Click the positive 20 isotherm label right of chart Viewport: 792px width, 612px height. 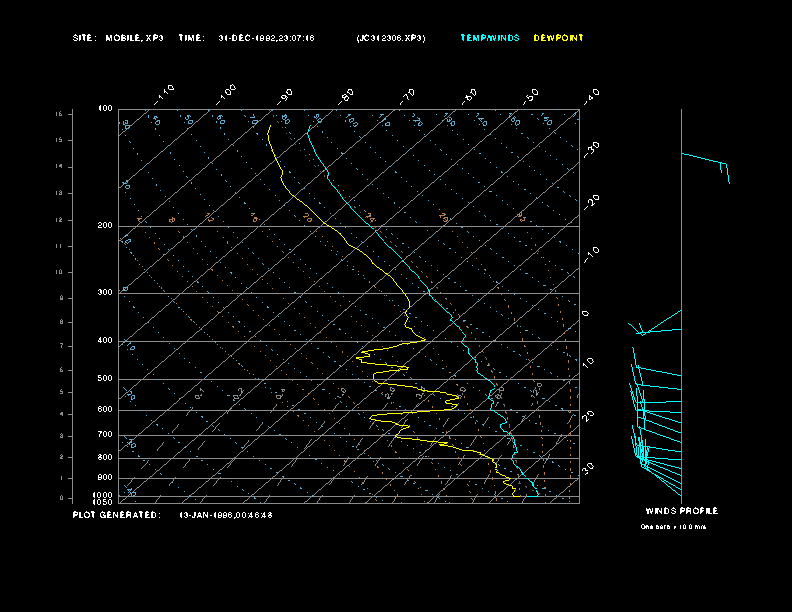tap(588, 416)
